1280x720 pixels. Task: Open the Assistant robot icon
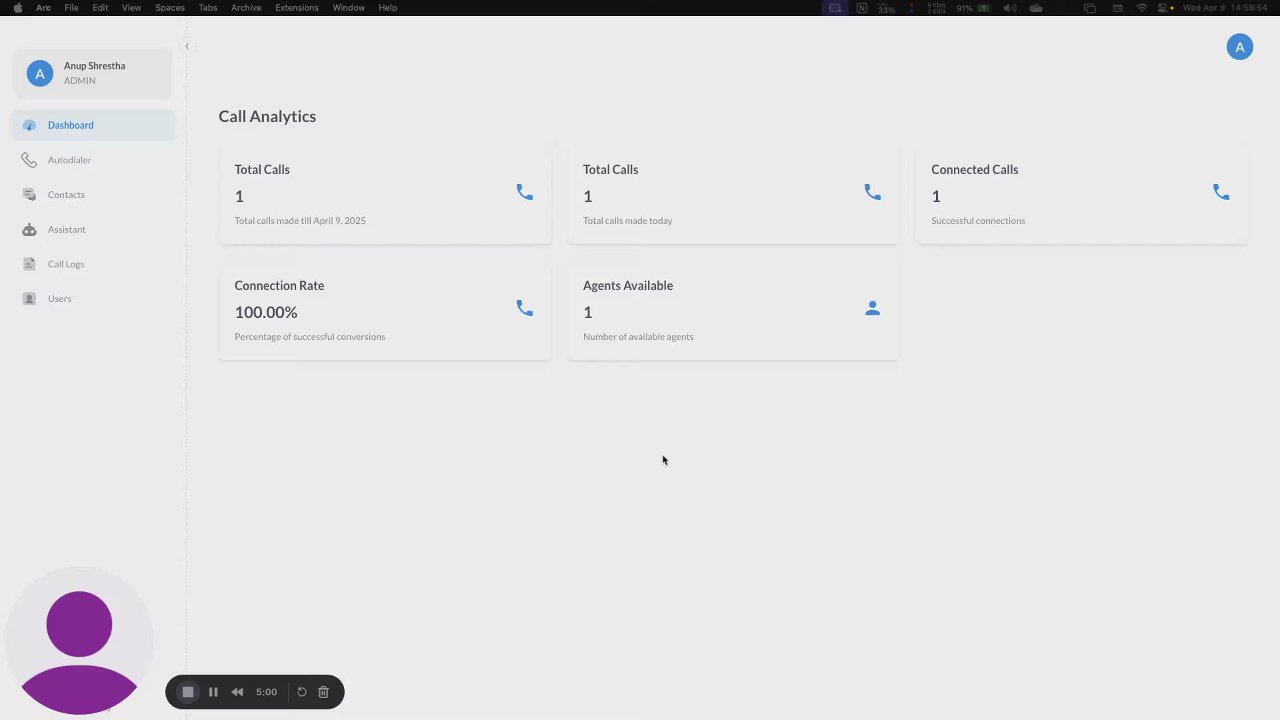[29, 230]
